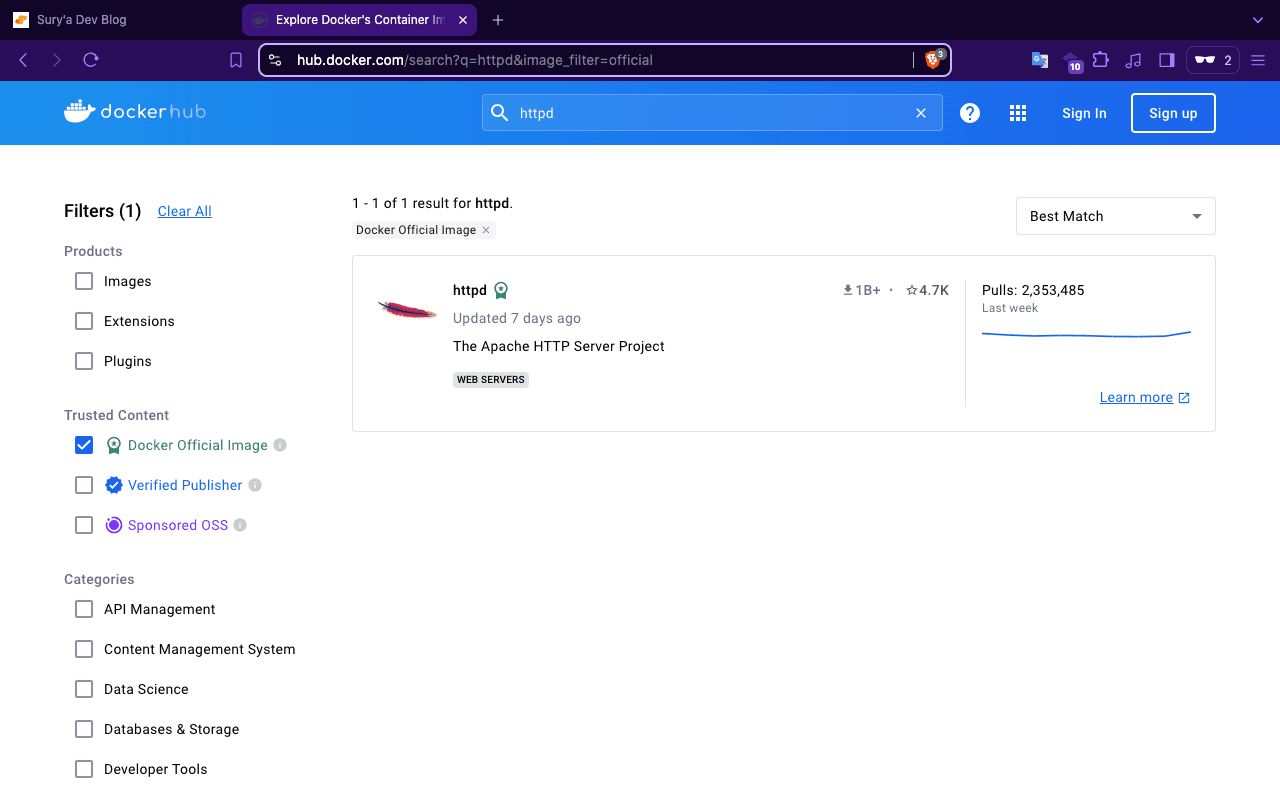Open the extensions puzzle icon
The height and width of the screenshot is (800, 1280).
tap(1101, 60)
